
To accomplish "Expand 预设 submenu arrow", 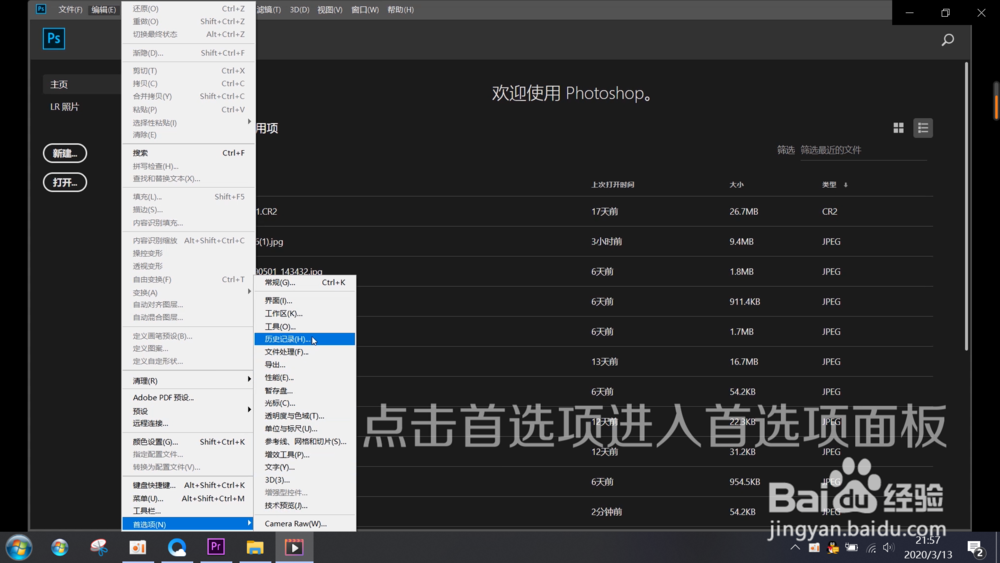I will 249,410.
